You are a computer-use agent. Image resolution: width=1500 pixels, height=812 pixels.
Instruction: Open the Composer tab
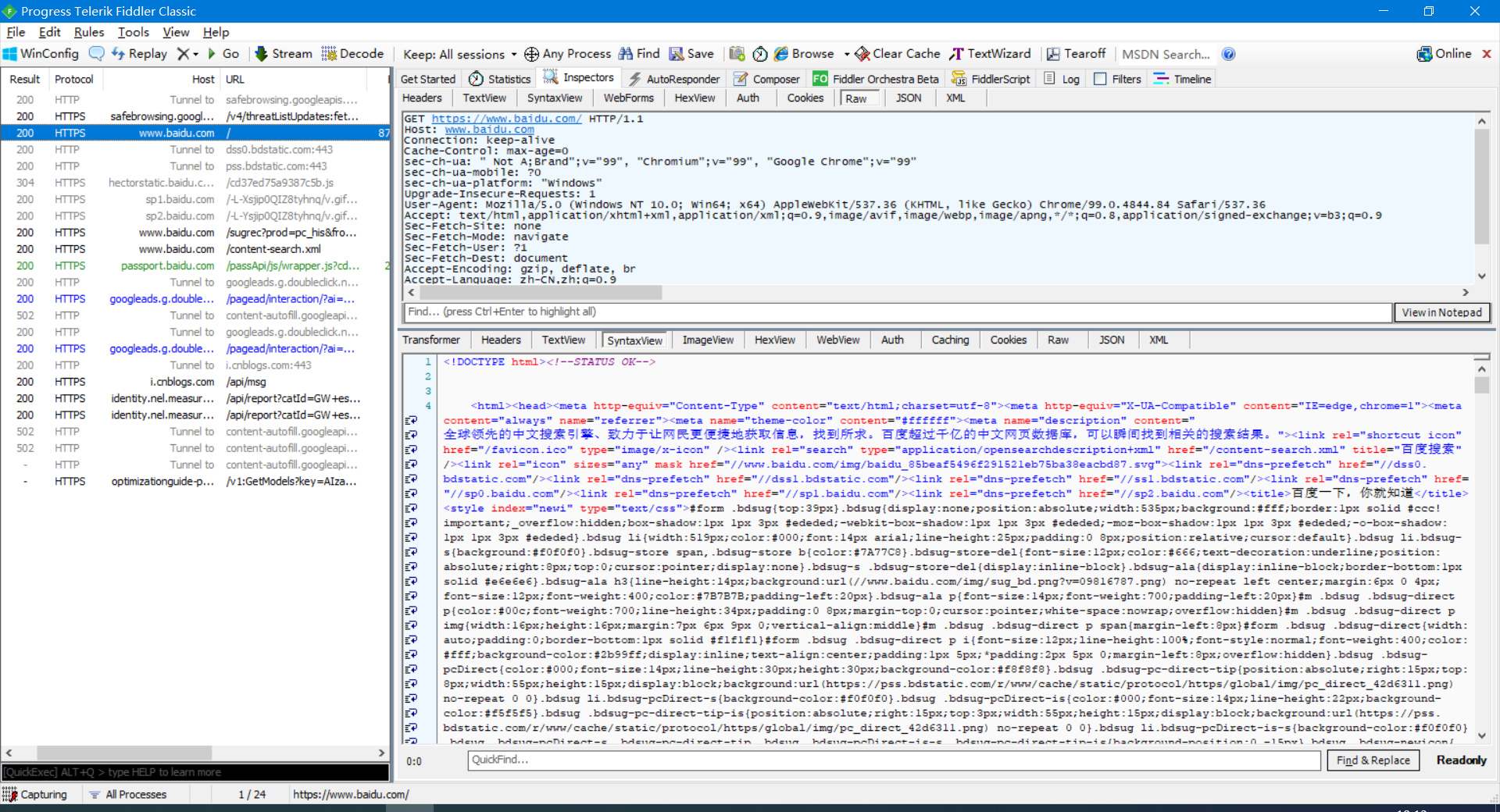pyautogui.click(x=767, y=79)
